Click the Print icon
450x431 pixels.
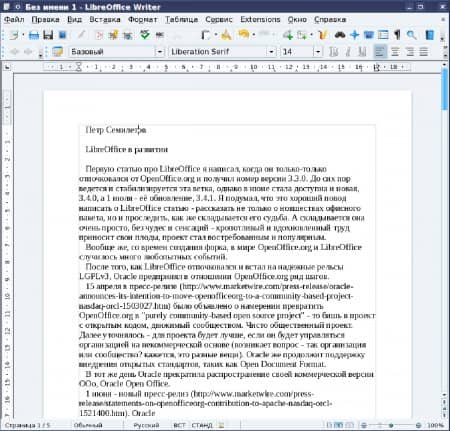tap(113, 35)
